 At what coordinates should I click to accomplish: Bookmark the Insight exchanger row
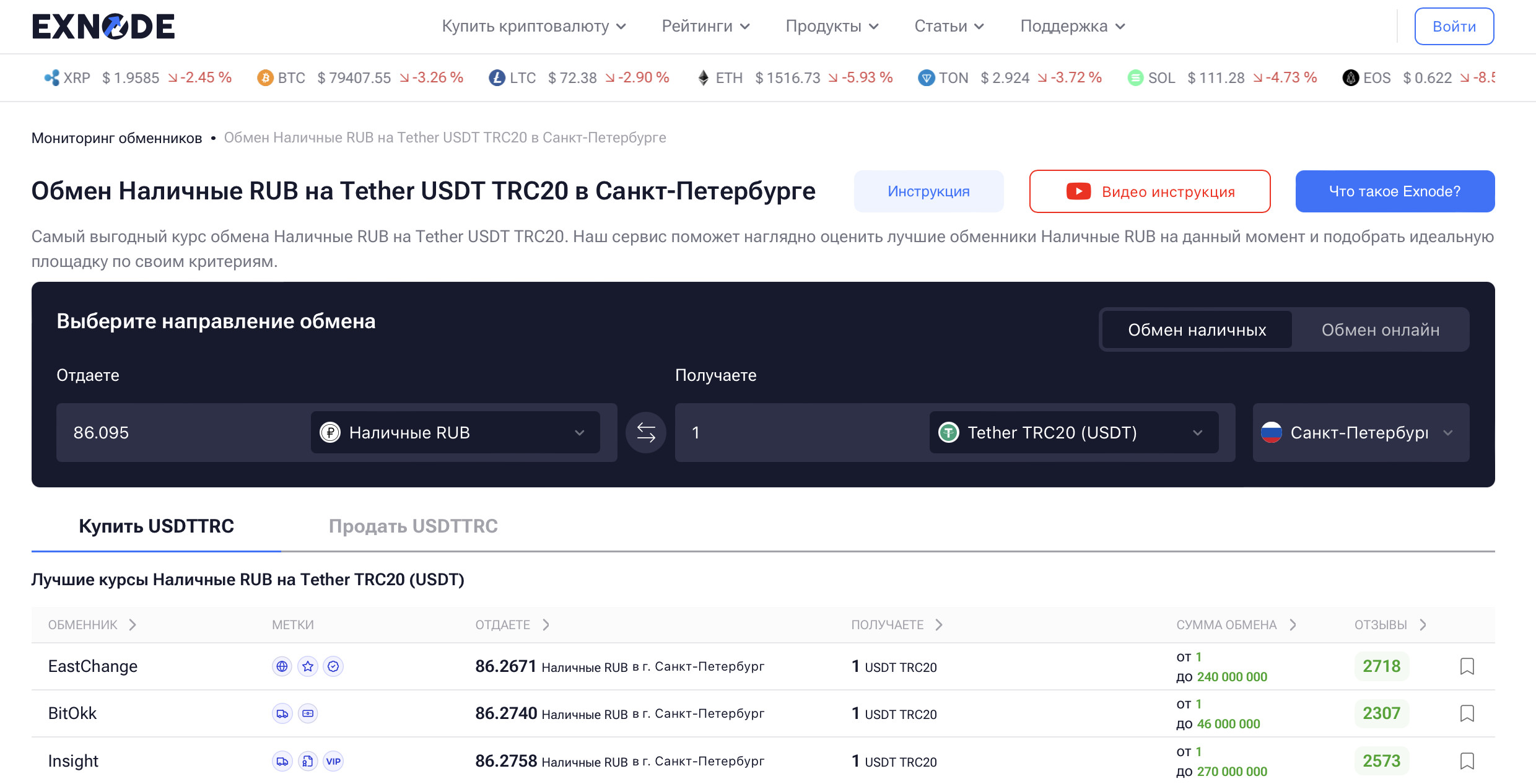coord(1467,760)
